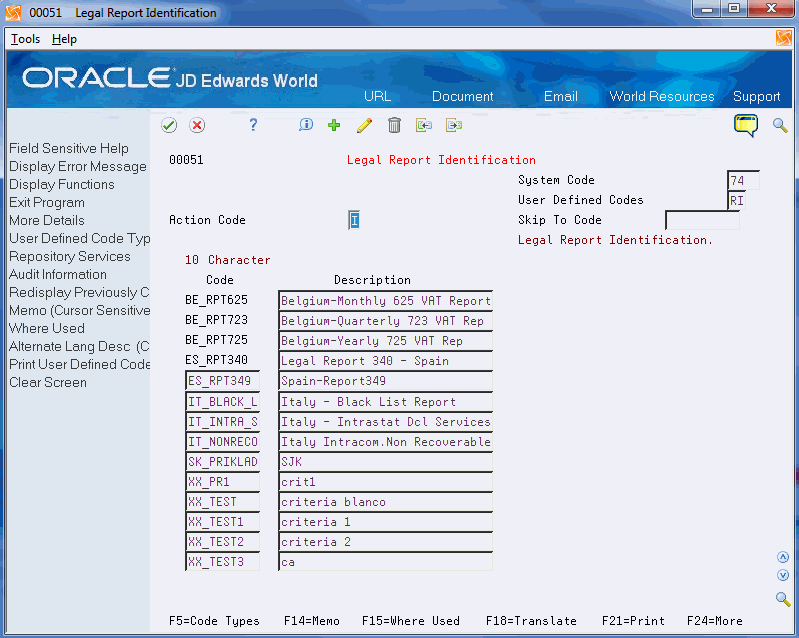Click the yellow pencil change icon
The height and width of the screenshot is (638, 799).
coord(364,125)
